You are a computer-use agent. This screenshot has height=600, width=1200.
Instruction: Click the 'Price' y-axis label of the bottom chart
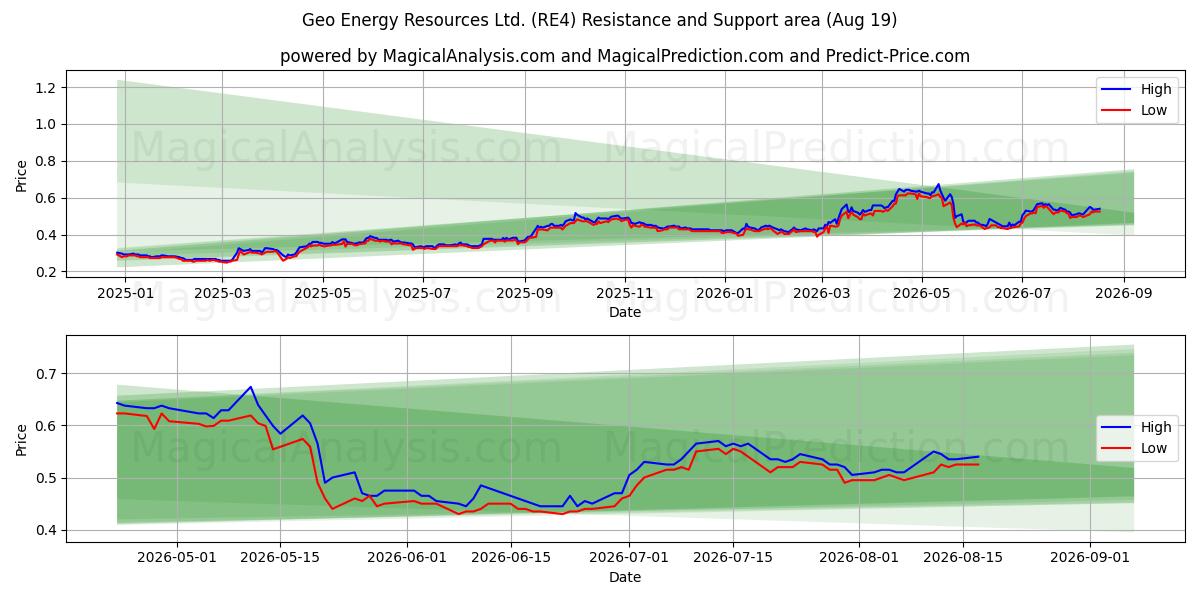[x=22, y=440]
